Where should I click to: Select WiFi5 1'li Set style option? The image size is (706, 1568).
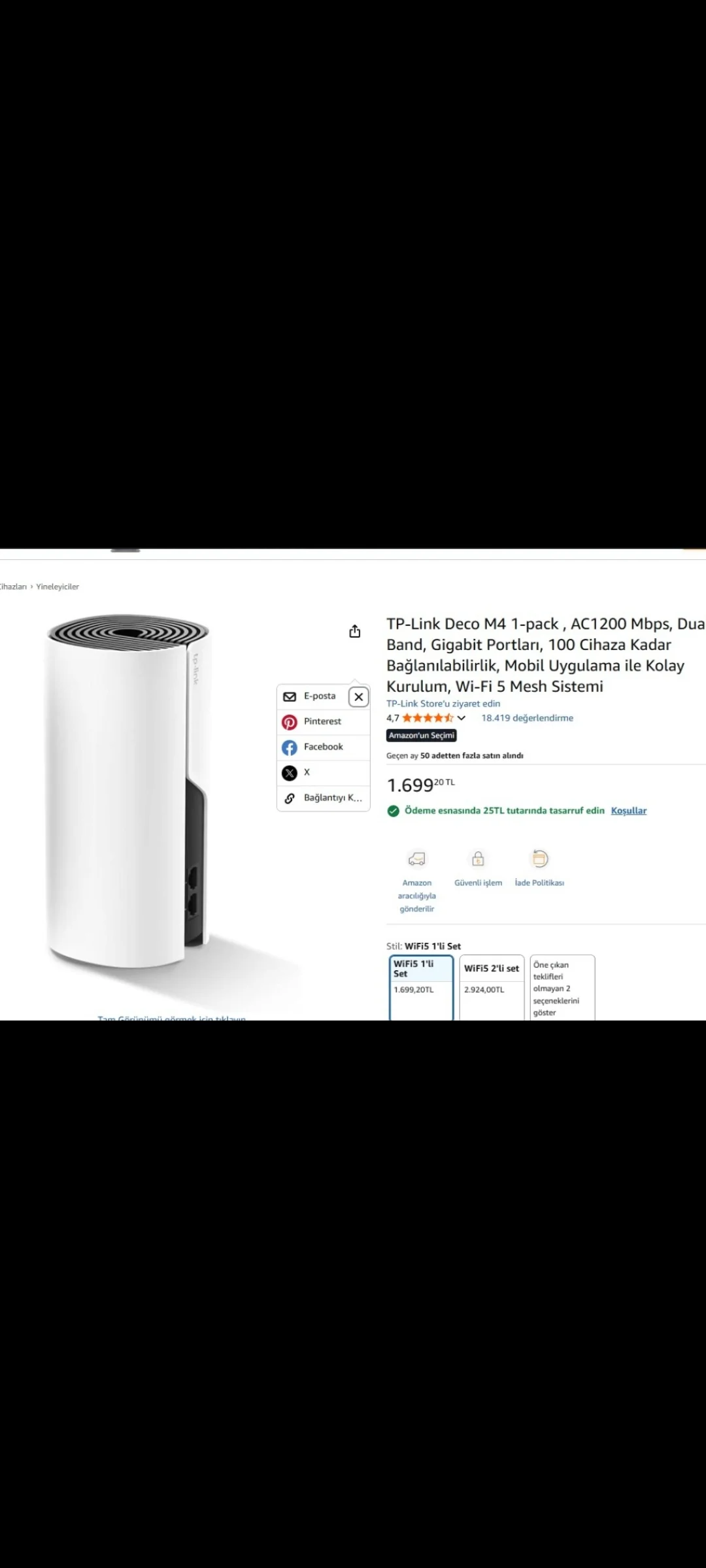[x=422, y=988]
